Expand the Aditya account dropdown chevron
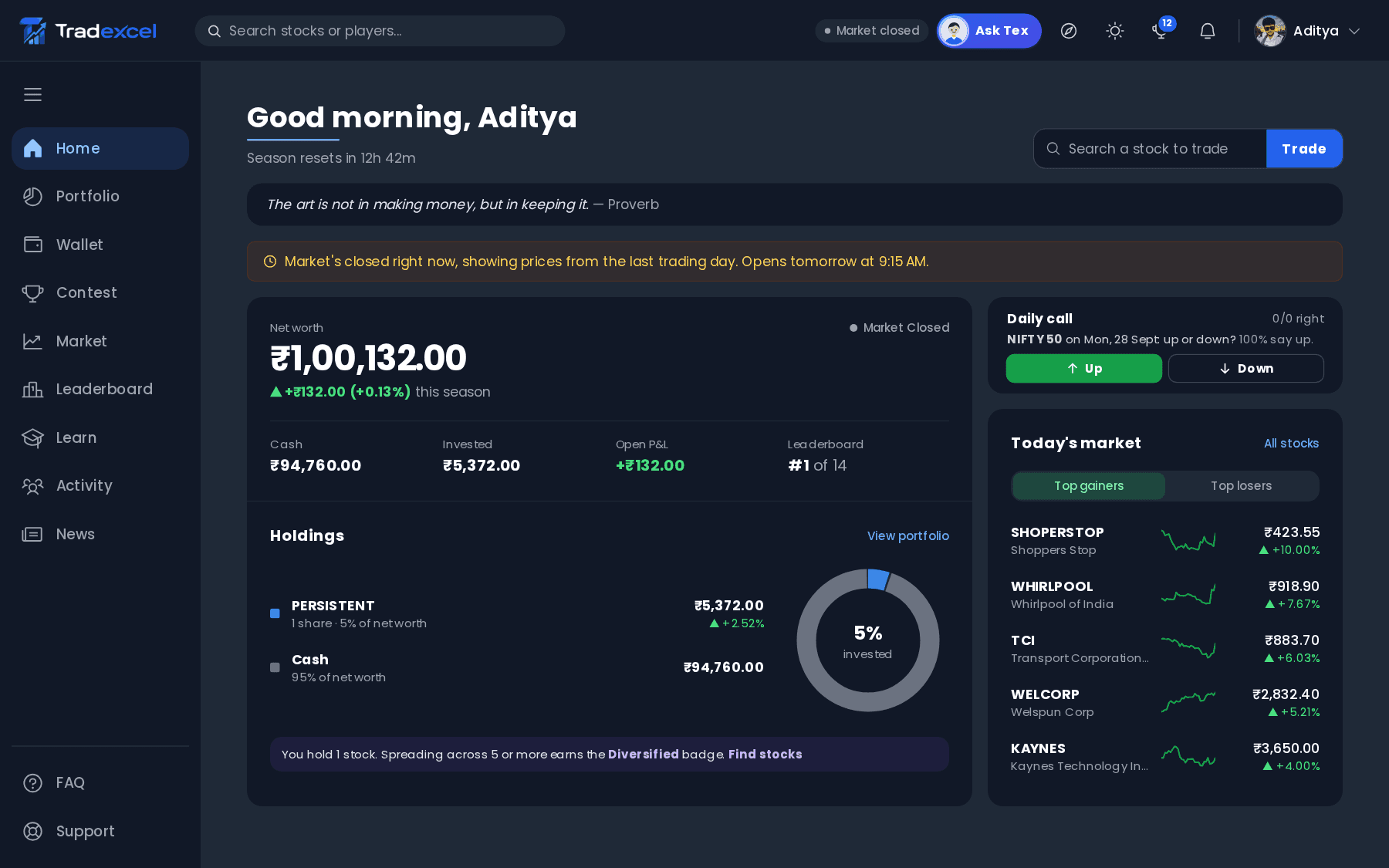 tap(1354, 31)
